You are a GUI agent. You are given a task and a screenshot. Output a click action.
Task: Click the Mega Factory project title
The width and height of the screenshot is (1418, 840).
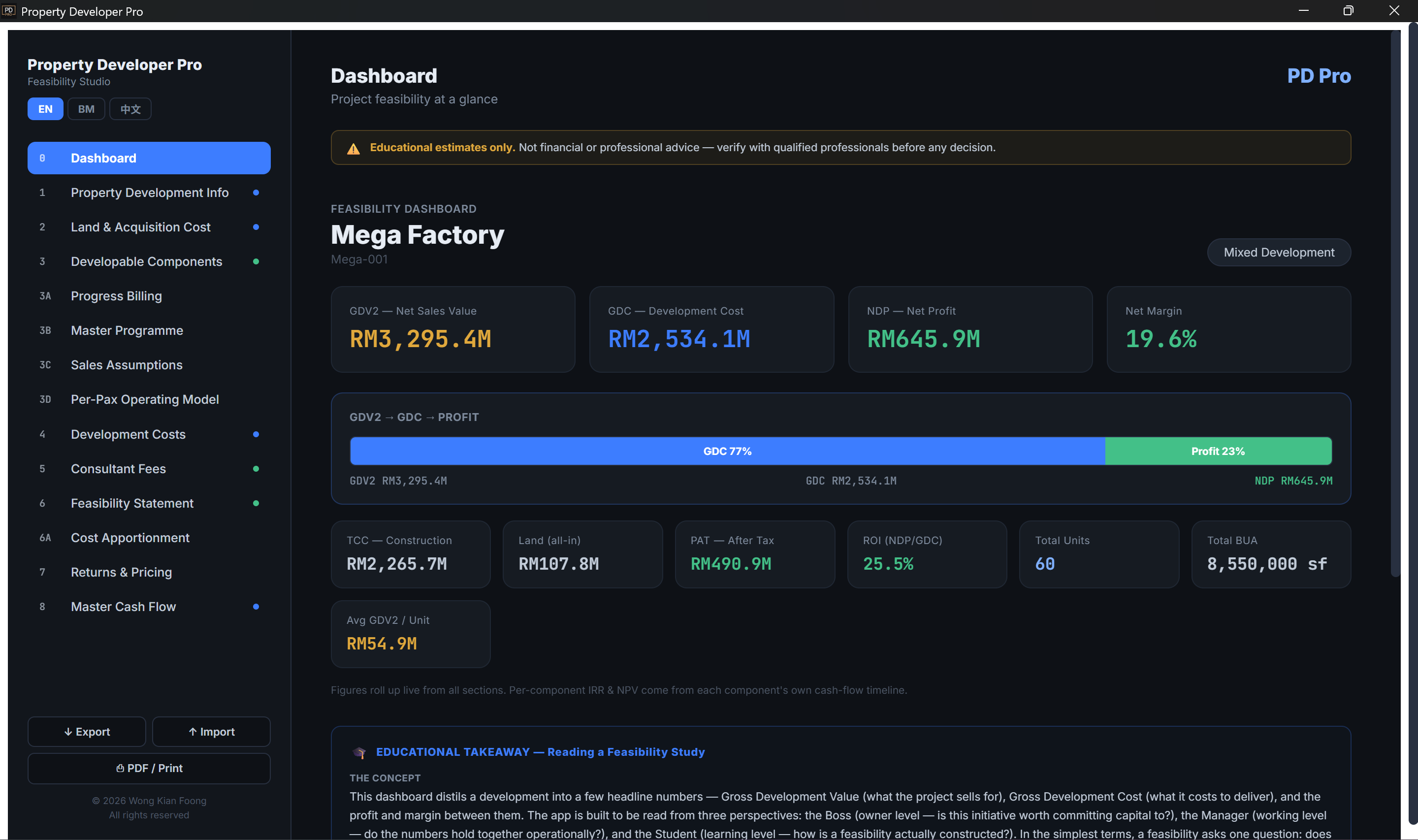pyautogui.click(x=418, y=235)
